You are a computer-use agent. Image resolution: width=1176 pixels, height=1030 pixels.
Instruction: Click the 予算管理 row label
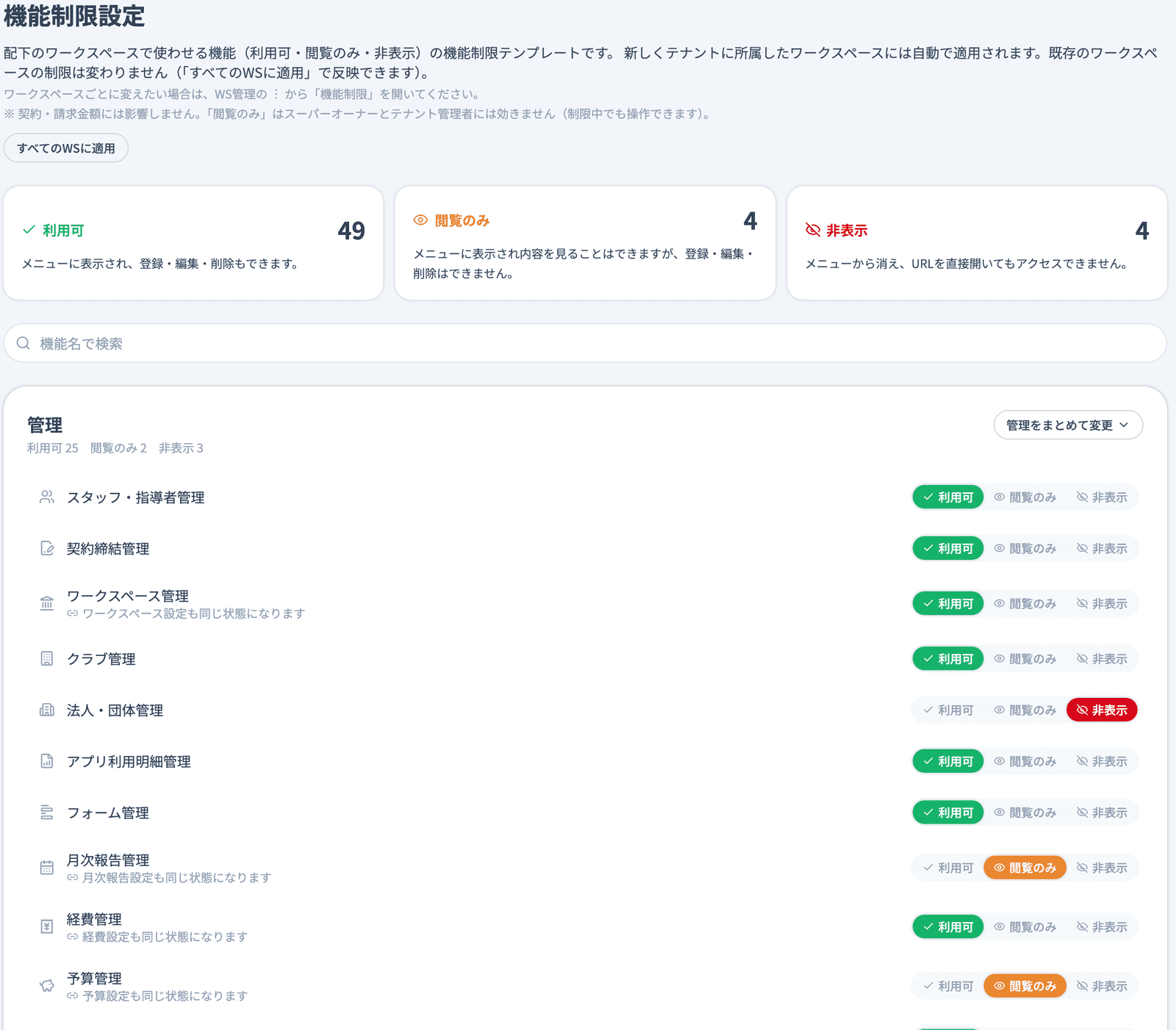coord(94,979)
